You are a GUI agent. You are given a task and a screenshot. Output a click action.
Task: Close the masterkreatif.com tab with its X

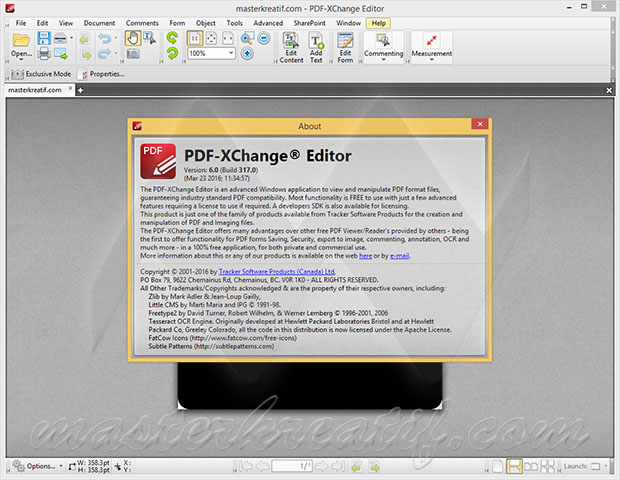[70, 88]
